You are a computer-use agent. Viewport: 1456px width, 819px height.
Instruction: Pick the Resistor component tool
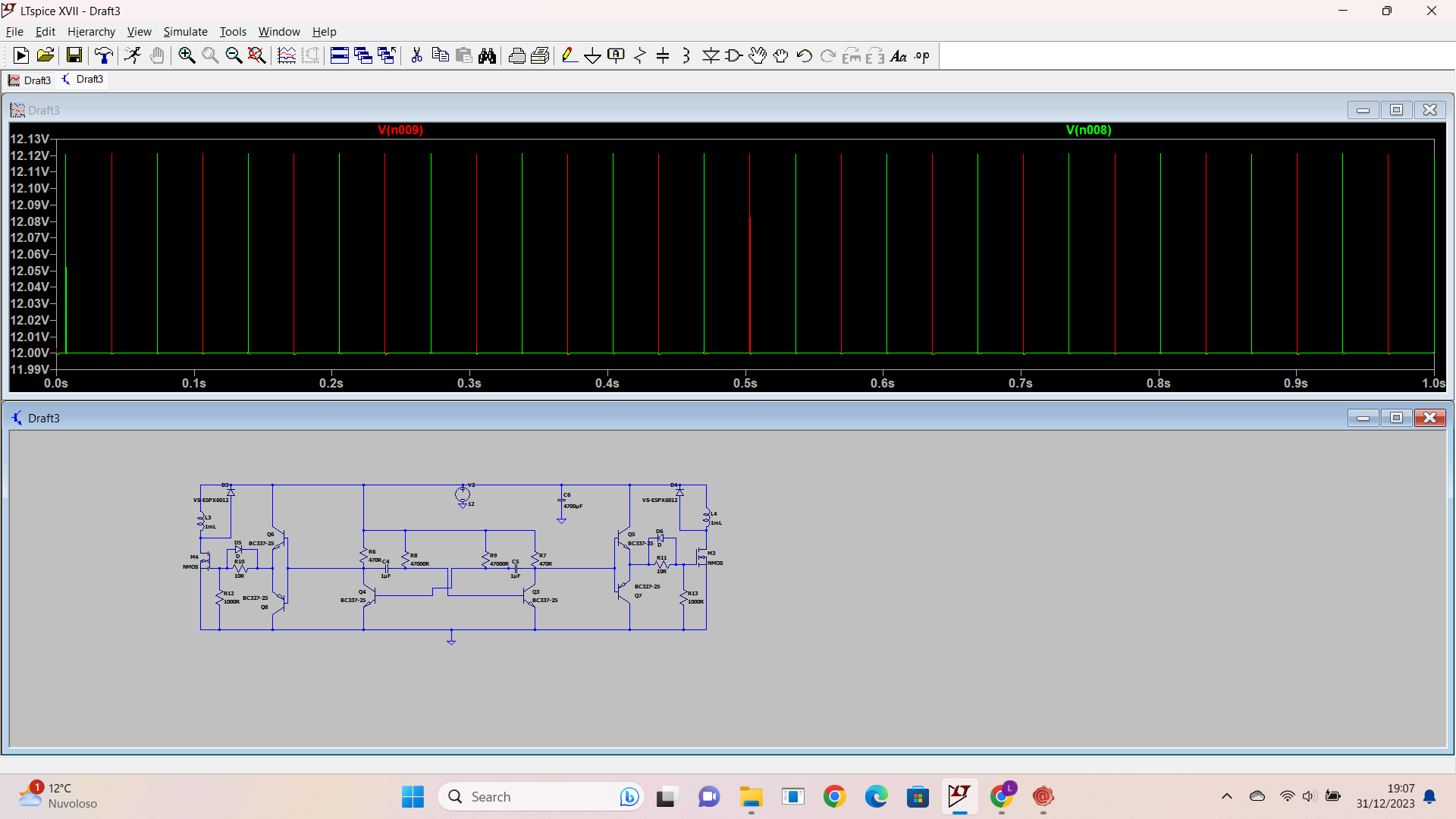[x=640, y=55]
